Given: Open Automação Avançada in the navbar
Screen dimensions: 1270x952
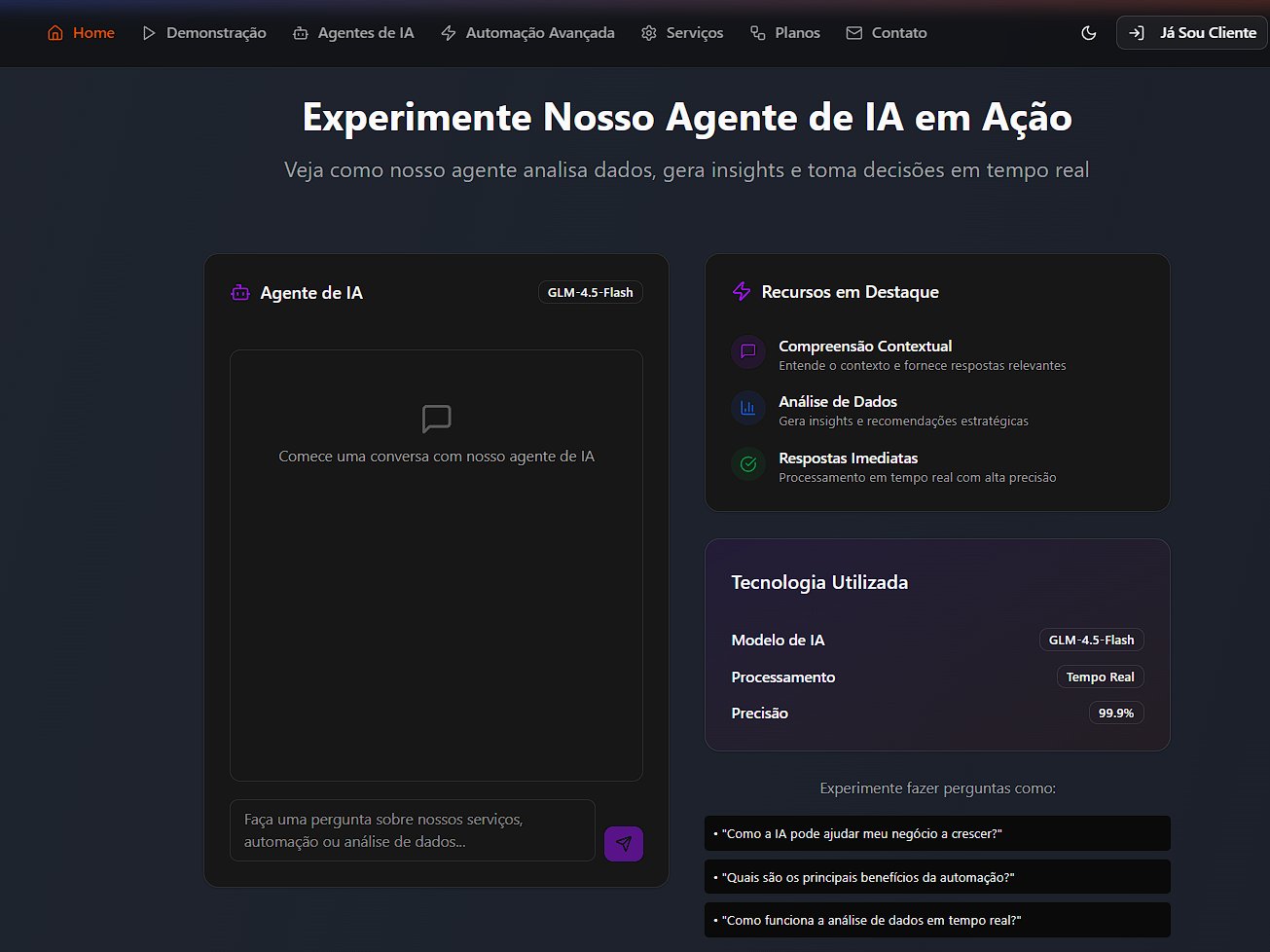Looking at the screenshot, I should click(528, 33).
